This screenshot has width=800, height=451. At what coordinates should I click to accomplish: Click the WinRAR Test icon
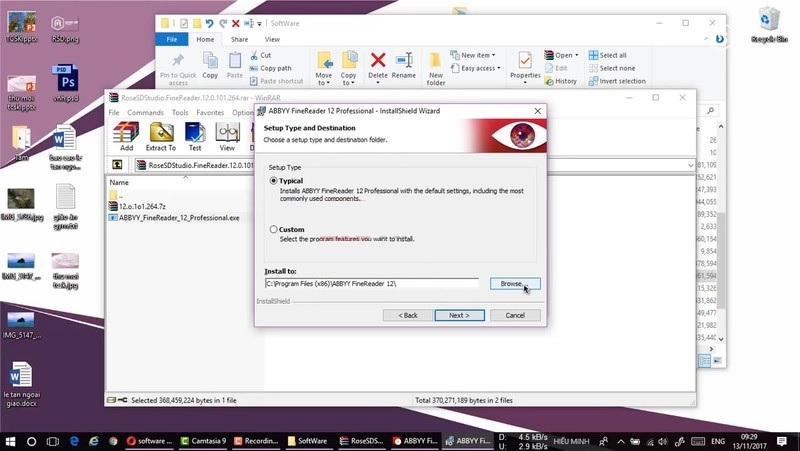[x=194, y=134]
